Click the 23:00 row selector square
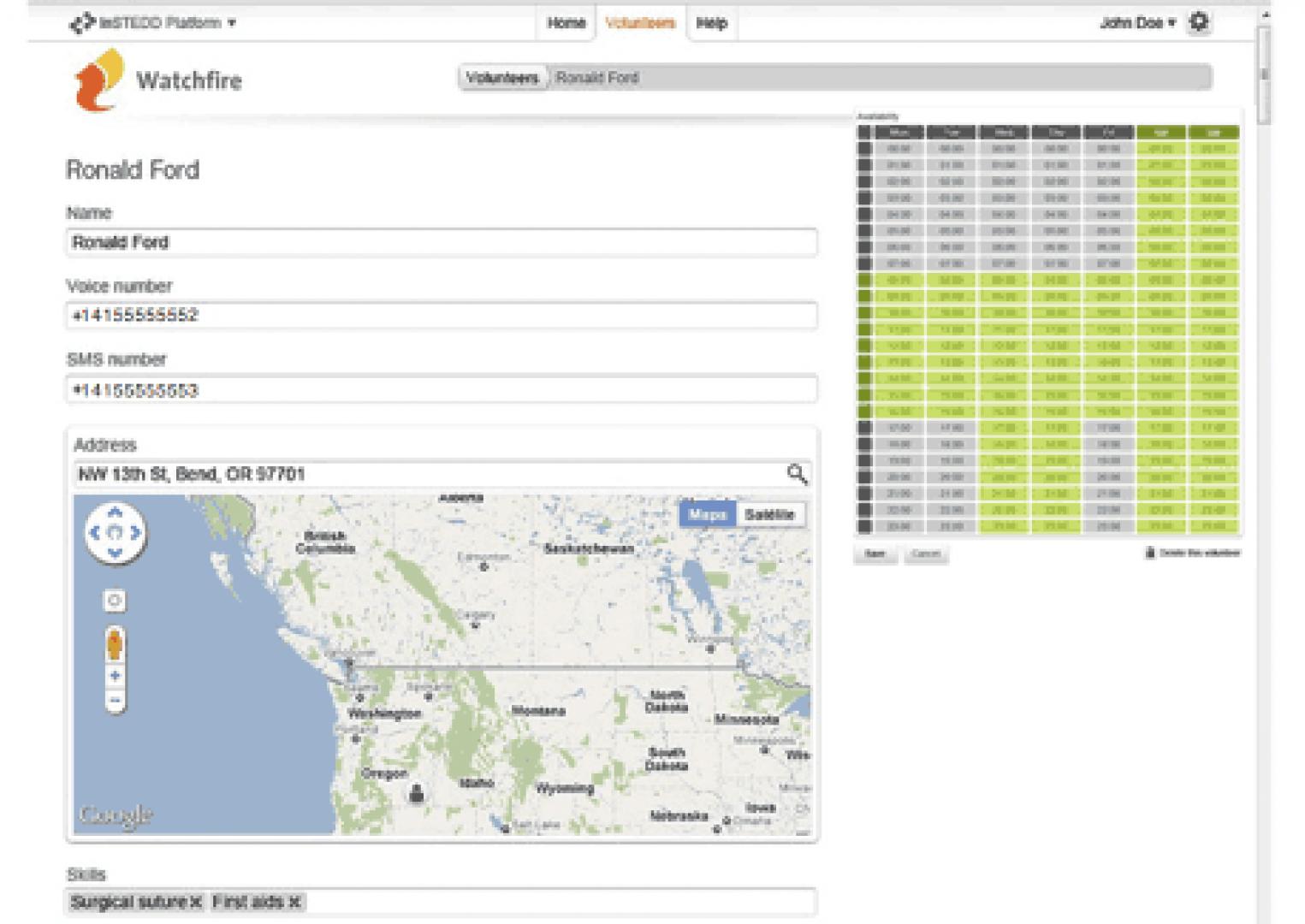The image size is (1305, 924). click(864, 527)
